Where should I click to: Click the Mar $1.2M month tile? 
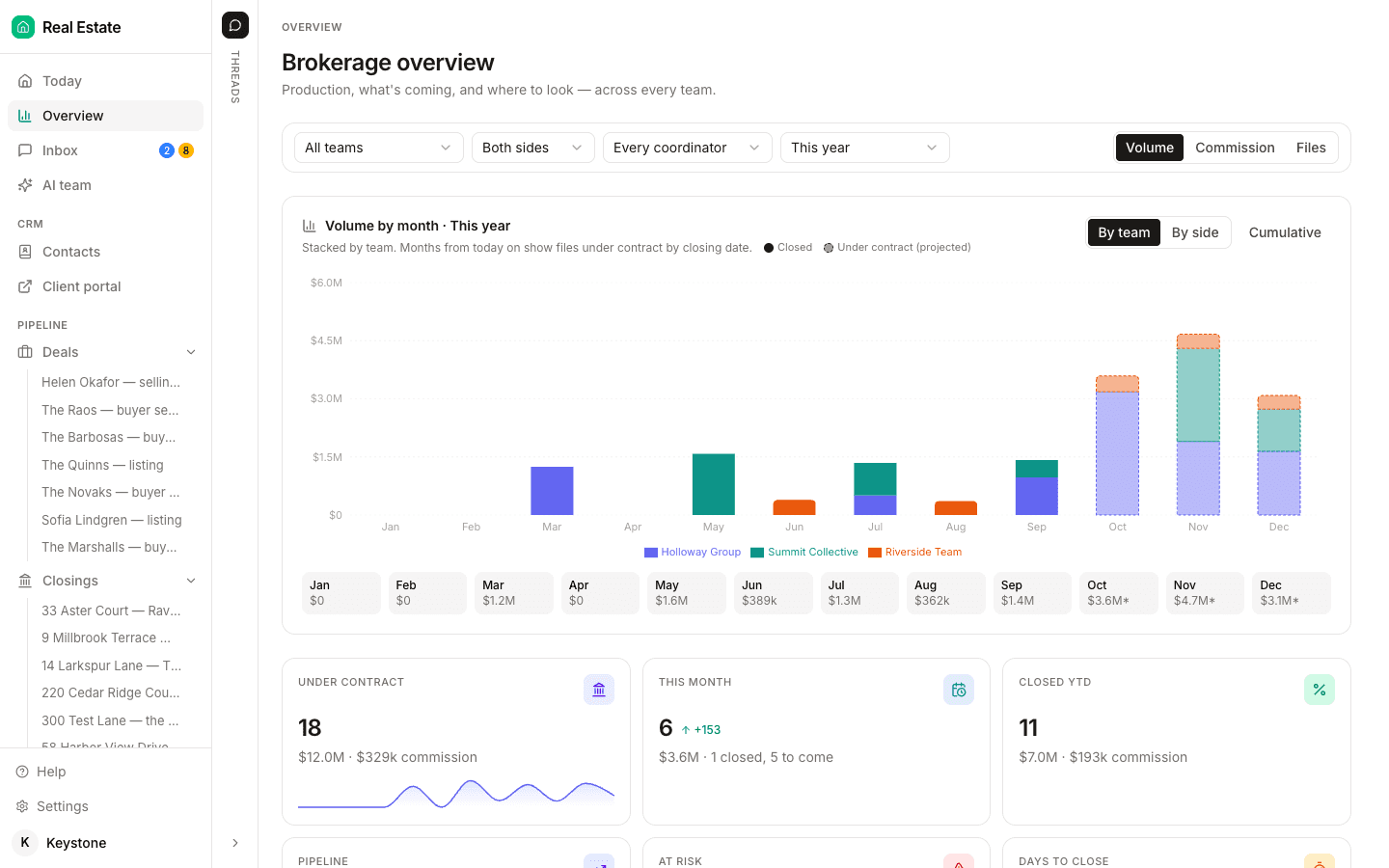point(514,593)
